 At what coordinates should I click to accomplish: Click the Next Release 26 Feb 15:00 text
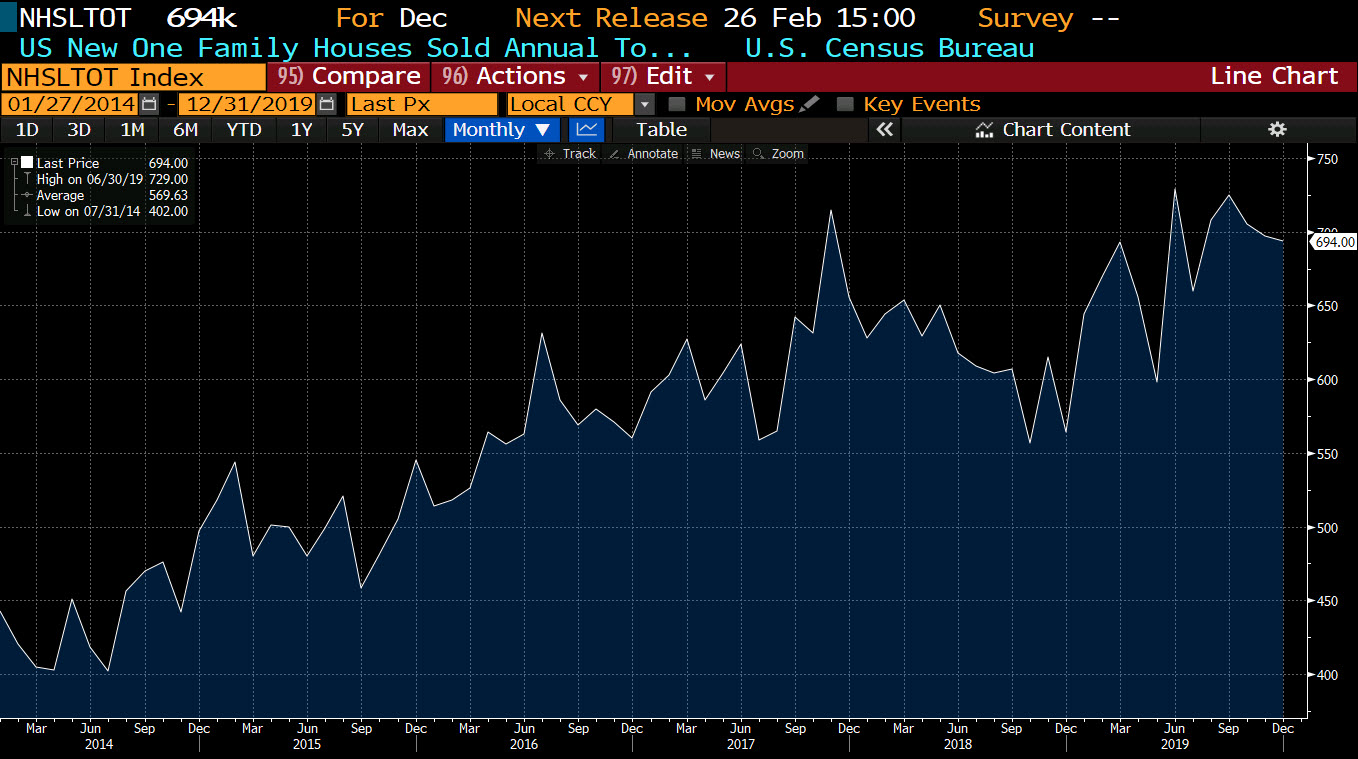click(x=715, y=18)
